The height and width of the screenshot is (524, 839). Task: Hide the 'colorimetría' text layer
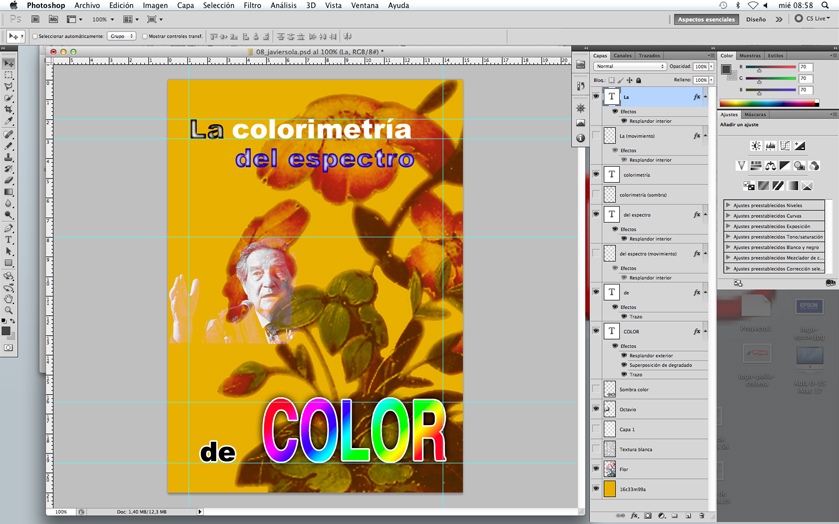click(596, 174)
